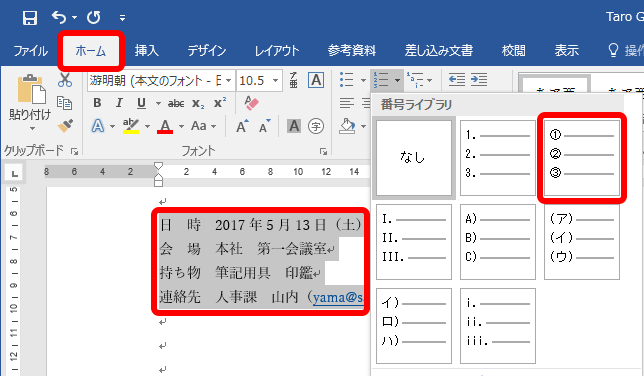Screen dimensions: 644x376
Task: Select circled ①②③ numbering format
Action: point(582,158)
